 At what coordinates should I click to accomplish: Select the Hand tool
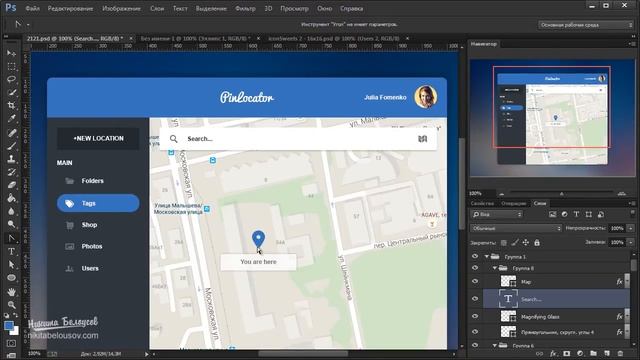tap(11, 291)
